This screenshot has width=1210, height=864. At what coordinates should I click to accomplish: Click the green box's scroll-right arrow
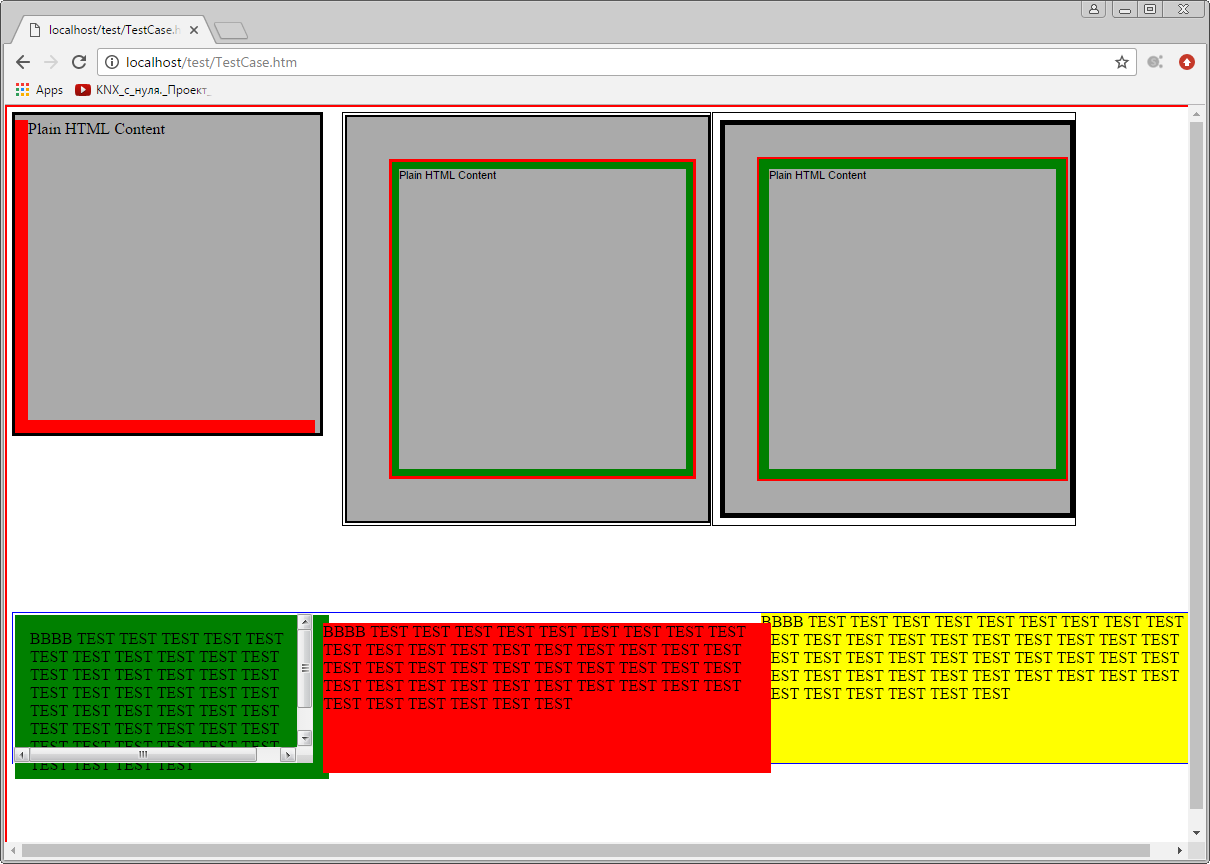tap(288, 755)
